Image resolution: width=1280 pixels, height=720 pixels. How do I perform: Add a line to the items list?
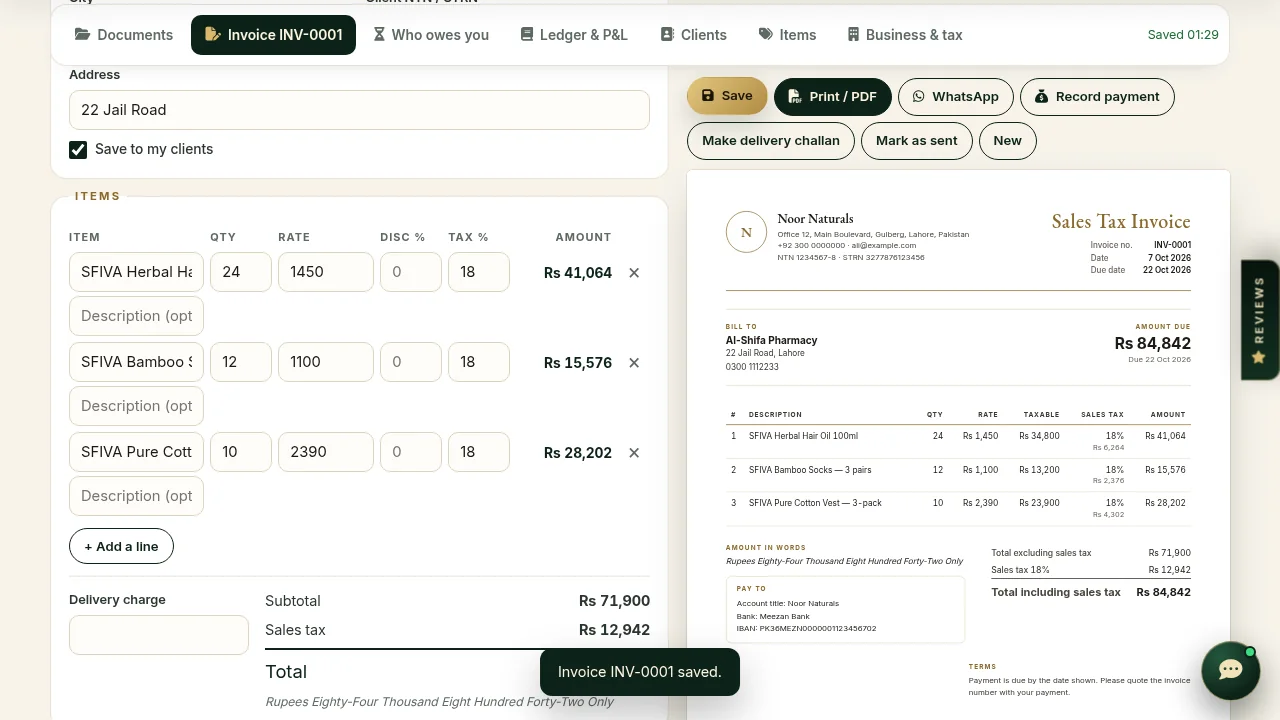pos(121,546)
